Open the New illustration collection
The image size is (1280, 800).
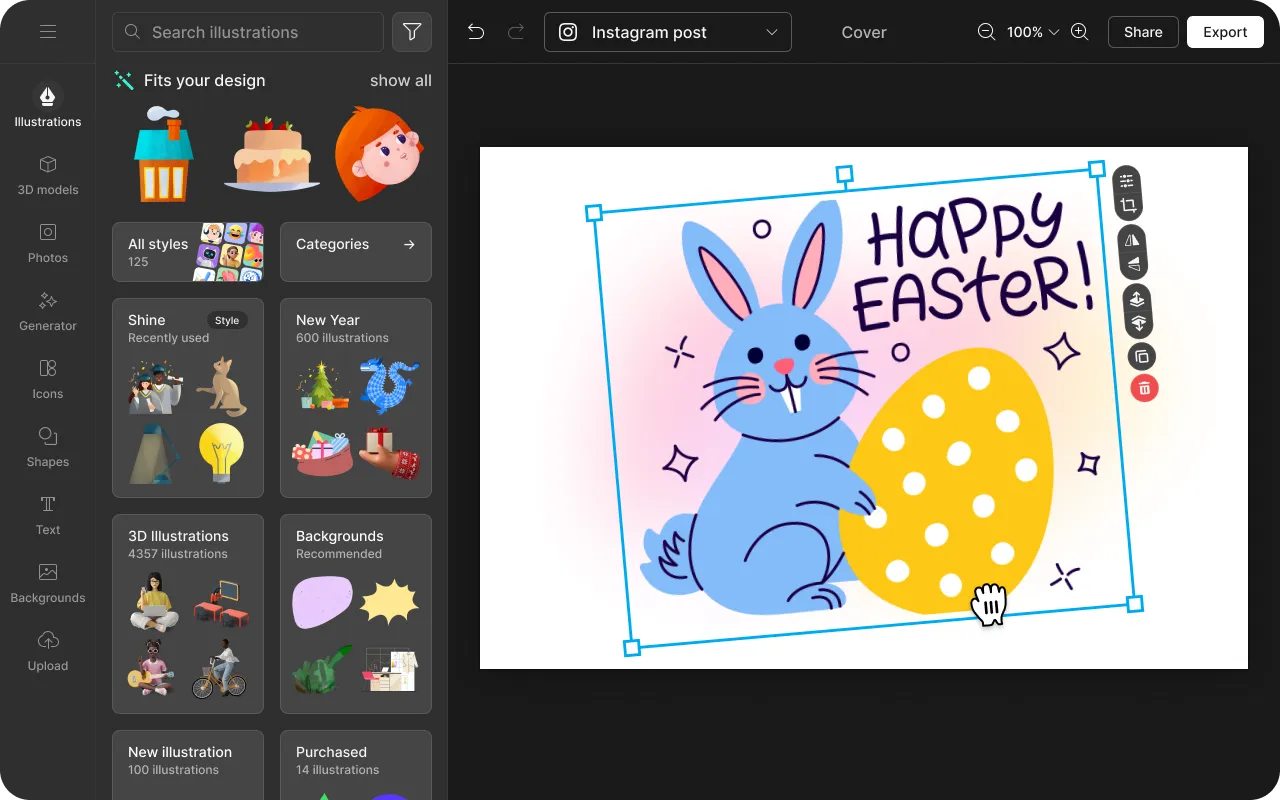188,764
